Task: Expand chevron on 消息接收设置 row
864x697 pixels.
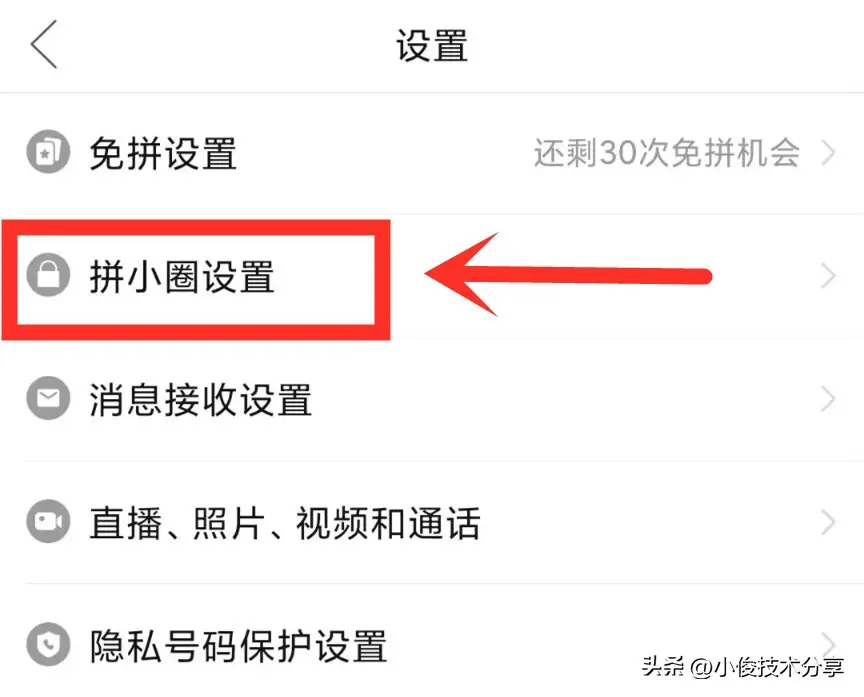Action: (x=828, y=399)
